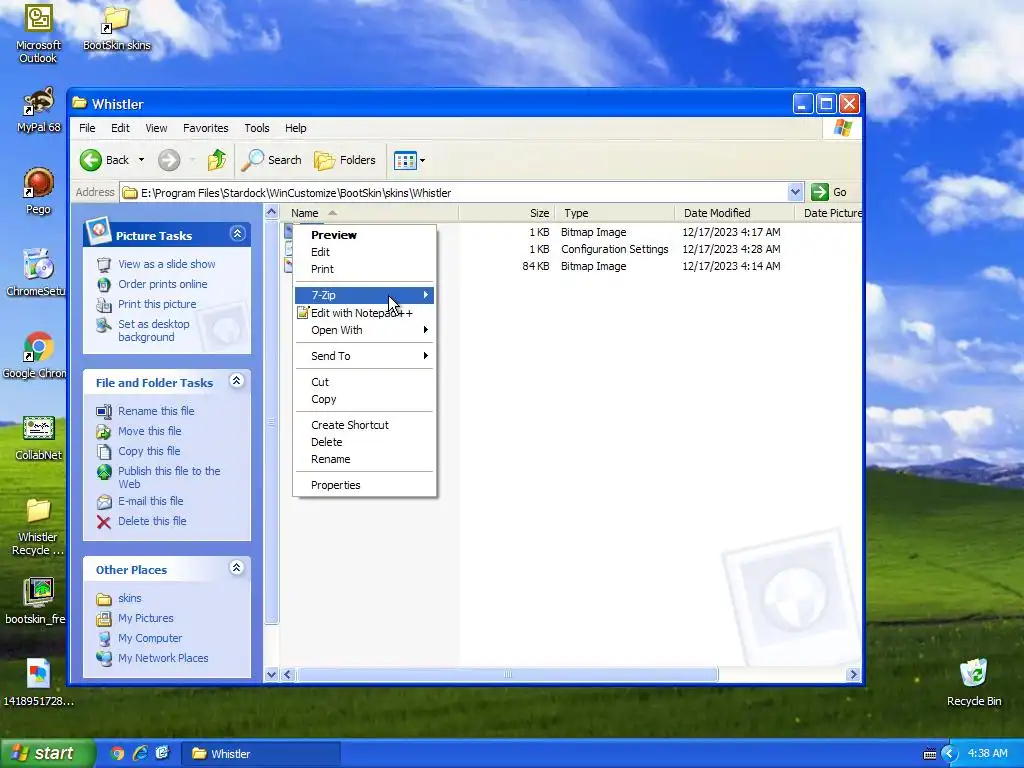Click Copy this file link

pyautogui.click(x=149, y=451)
